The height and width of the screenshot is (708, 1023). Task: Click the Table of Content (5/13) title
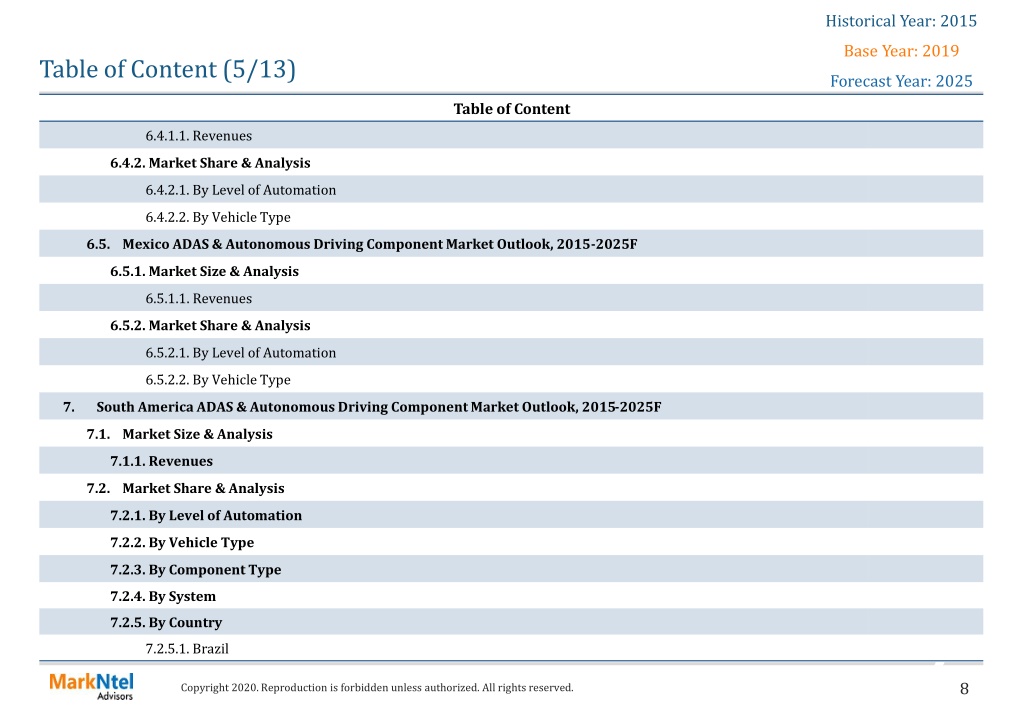click(168, 69)
